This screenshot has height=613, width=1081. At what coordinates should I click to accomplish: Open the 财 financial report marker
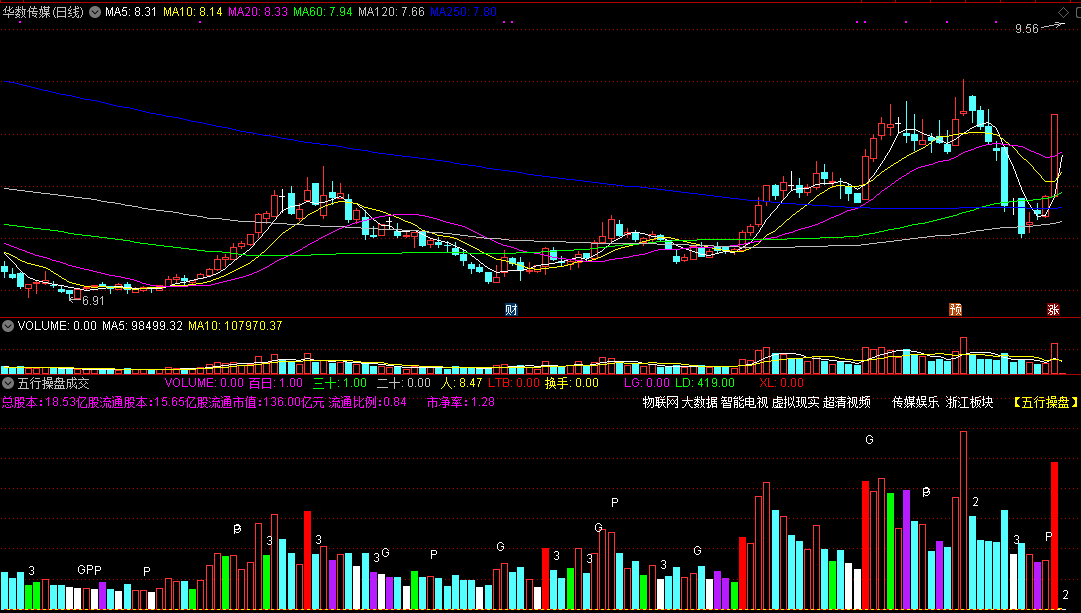[x=511, y=310]
